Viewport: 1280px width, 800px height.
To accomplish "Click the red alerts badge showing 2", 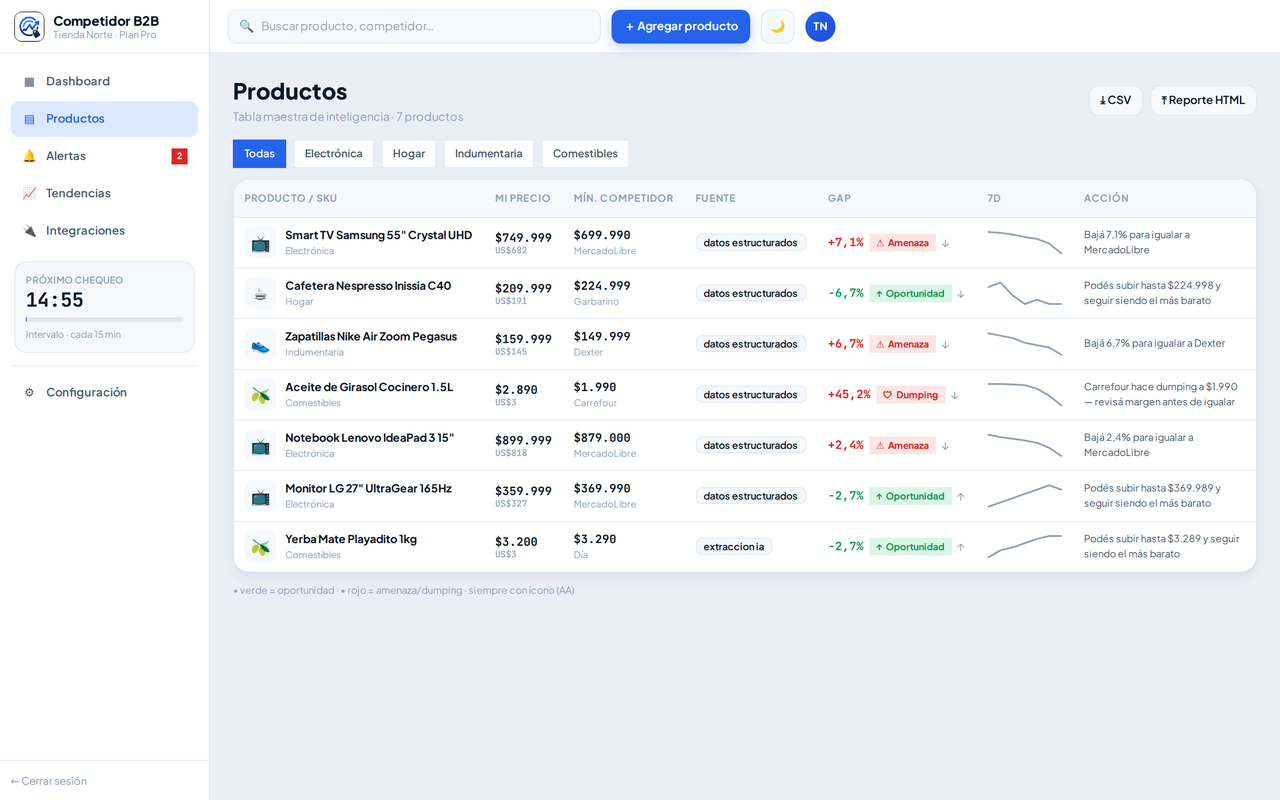I will (179, 156).
